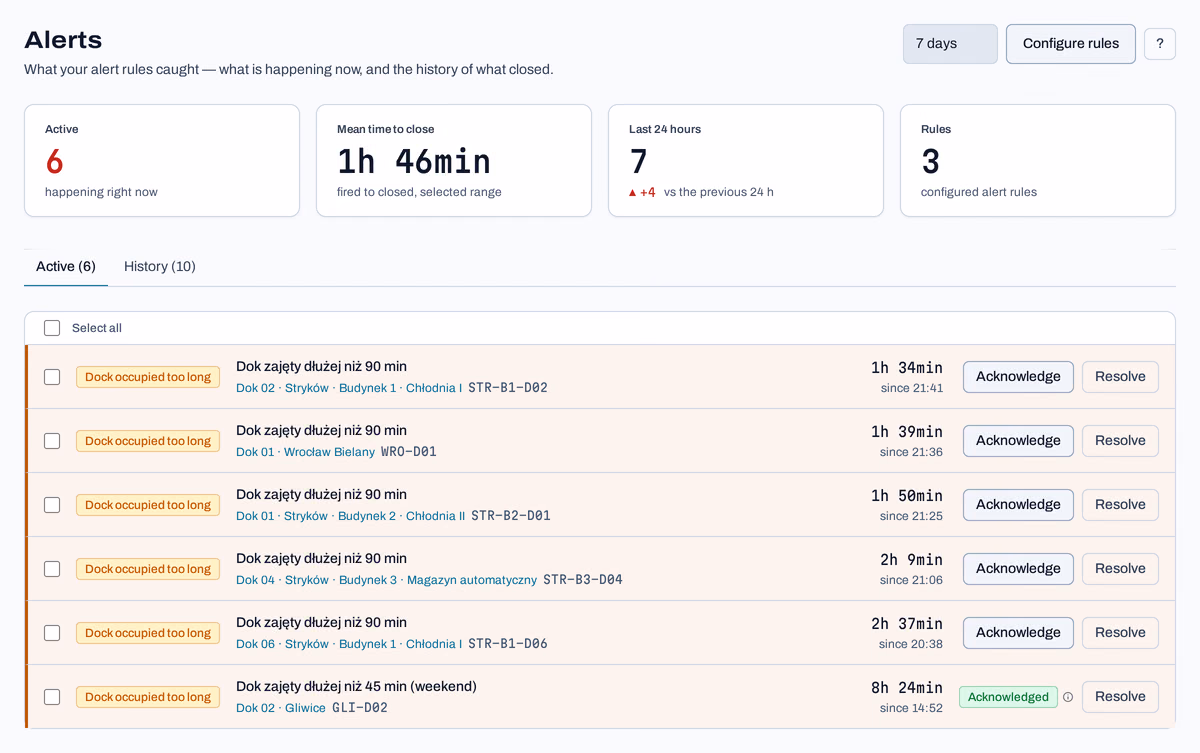Click the 'Dock occupied too long' tag in GLI-D02 row
This screenshot has width=1200, height=753.
click(x=148, y=697)
